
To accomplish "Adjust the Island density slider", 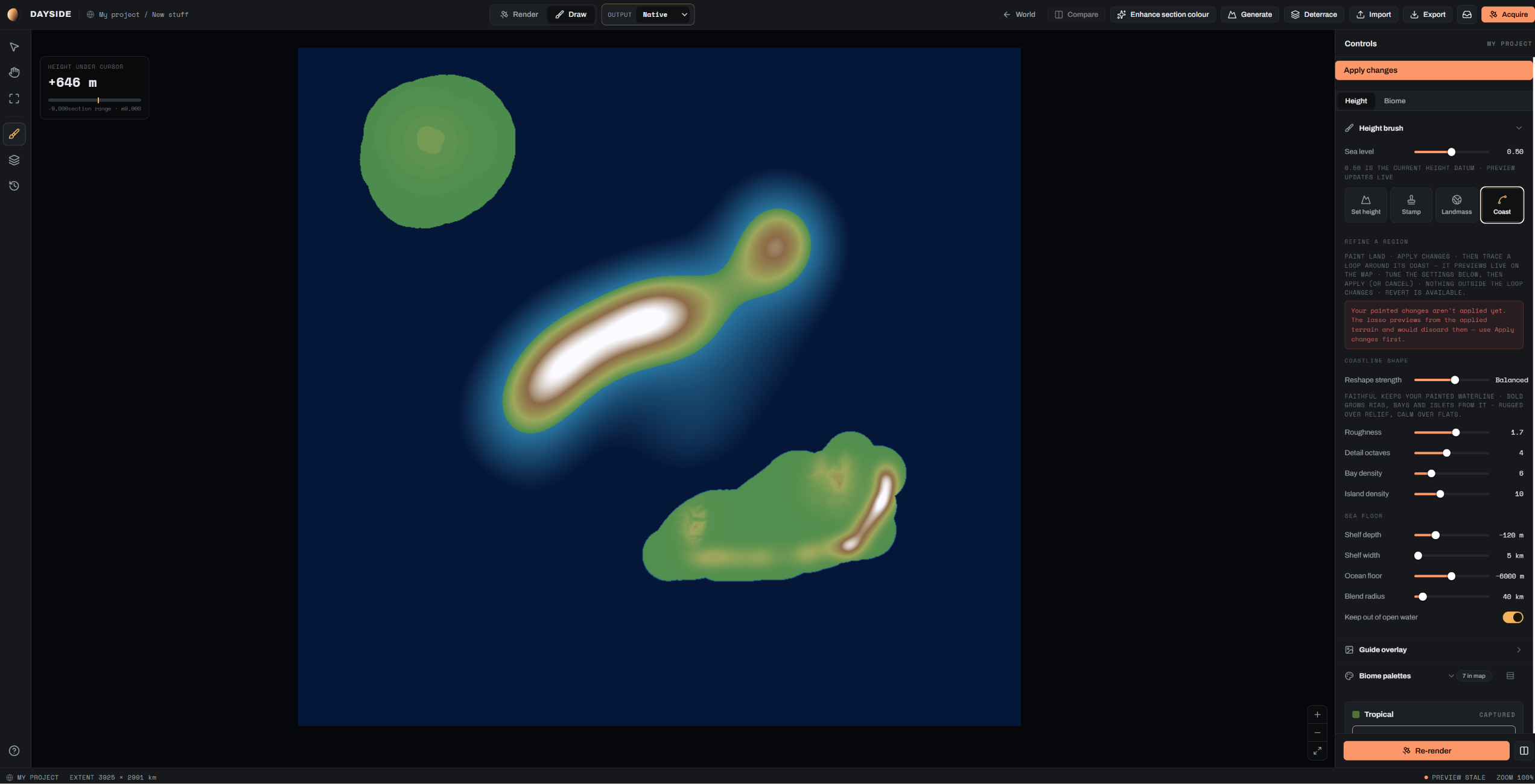I will (1451, 494).
